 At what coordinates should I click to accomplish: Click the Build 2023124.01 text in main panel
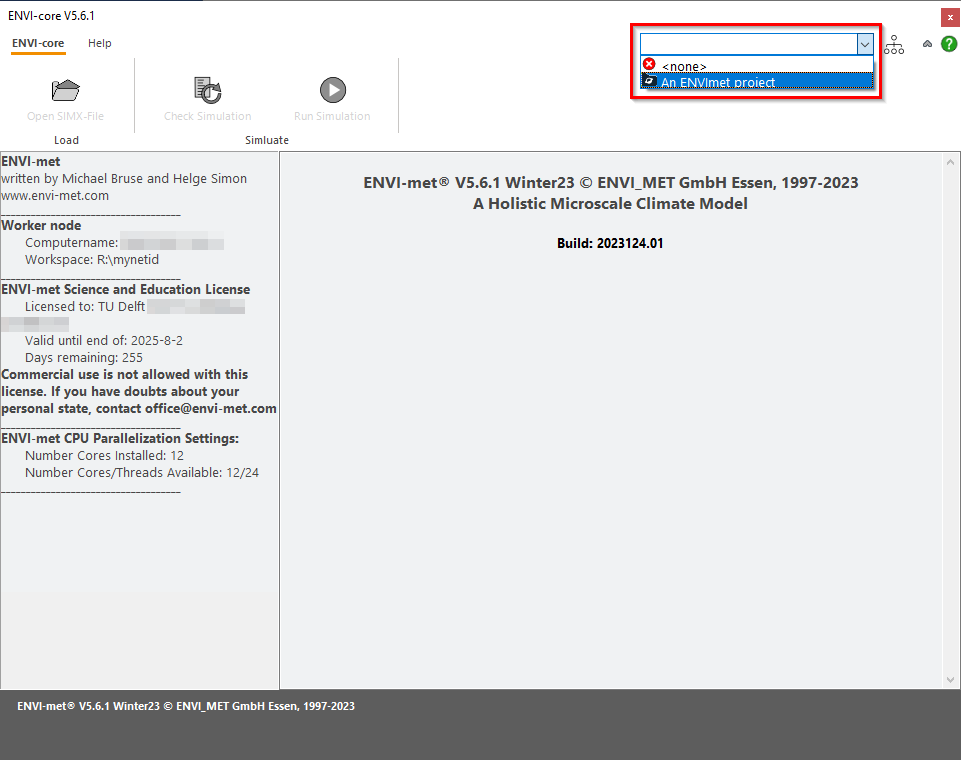(610, 243)
